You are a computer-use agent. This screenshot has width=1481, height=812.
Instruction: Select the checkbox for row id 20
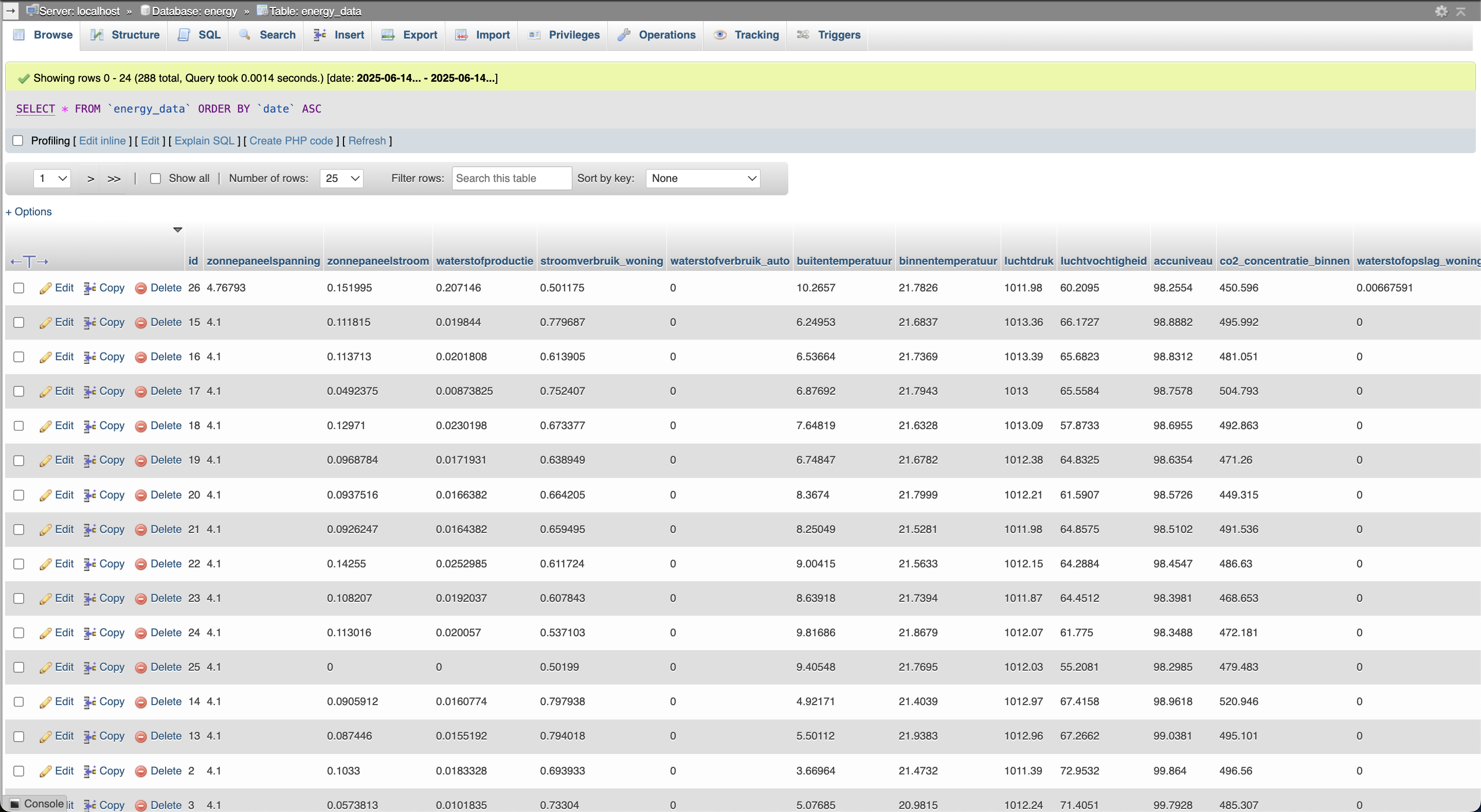pyautogui.click(x=19, y=495)
